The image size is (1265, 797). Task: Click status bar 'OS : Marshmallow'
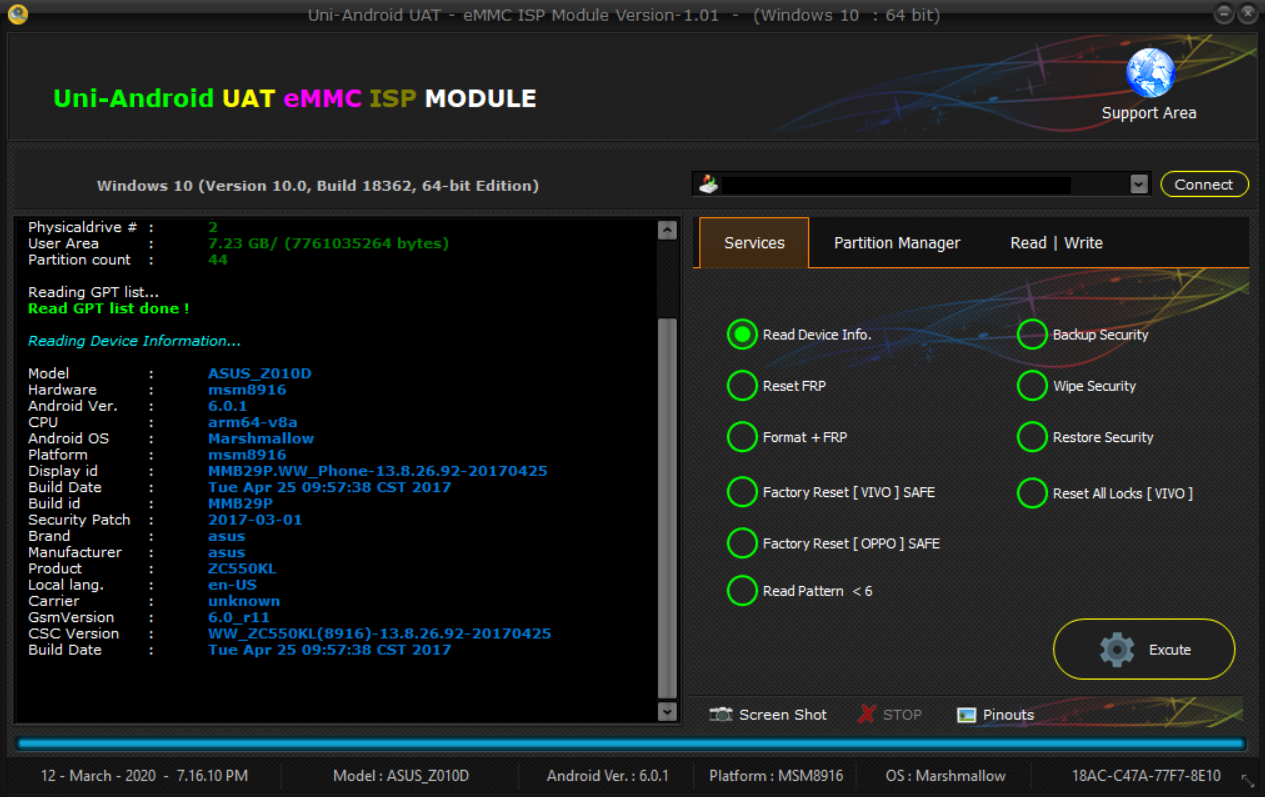coord(946,775)
